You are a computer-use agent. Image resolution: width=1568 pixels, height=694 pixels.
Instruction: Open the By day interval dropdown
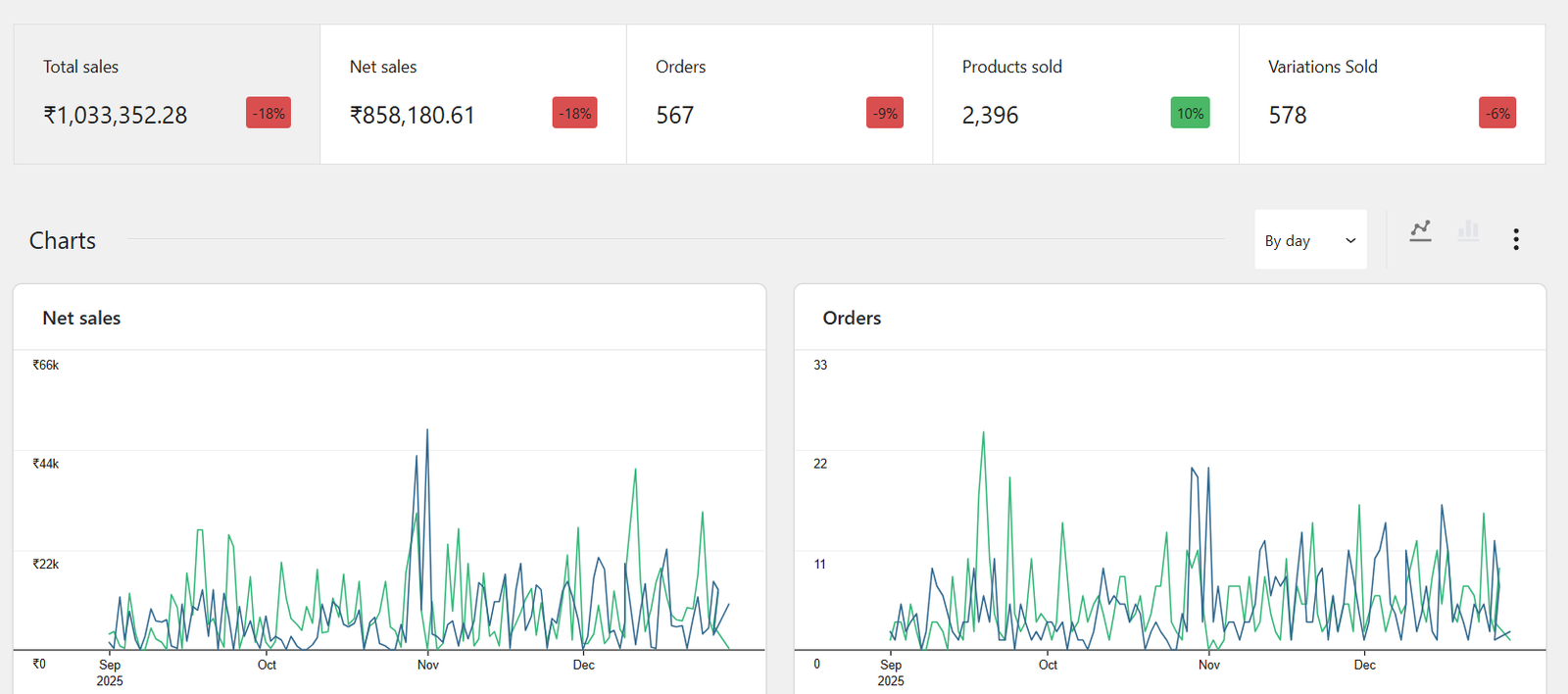[1309, 240]
